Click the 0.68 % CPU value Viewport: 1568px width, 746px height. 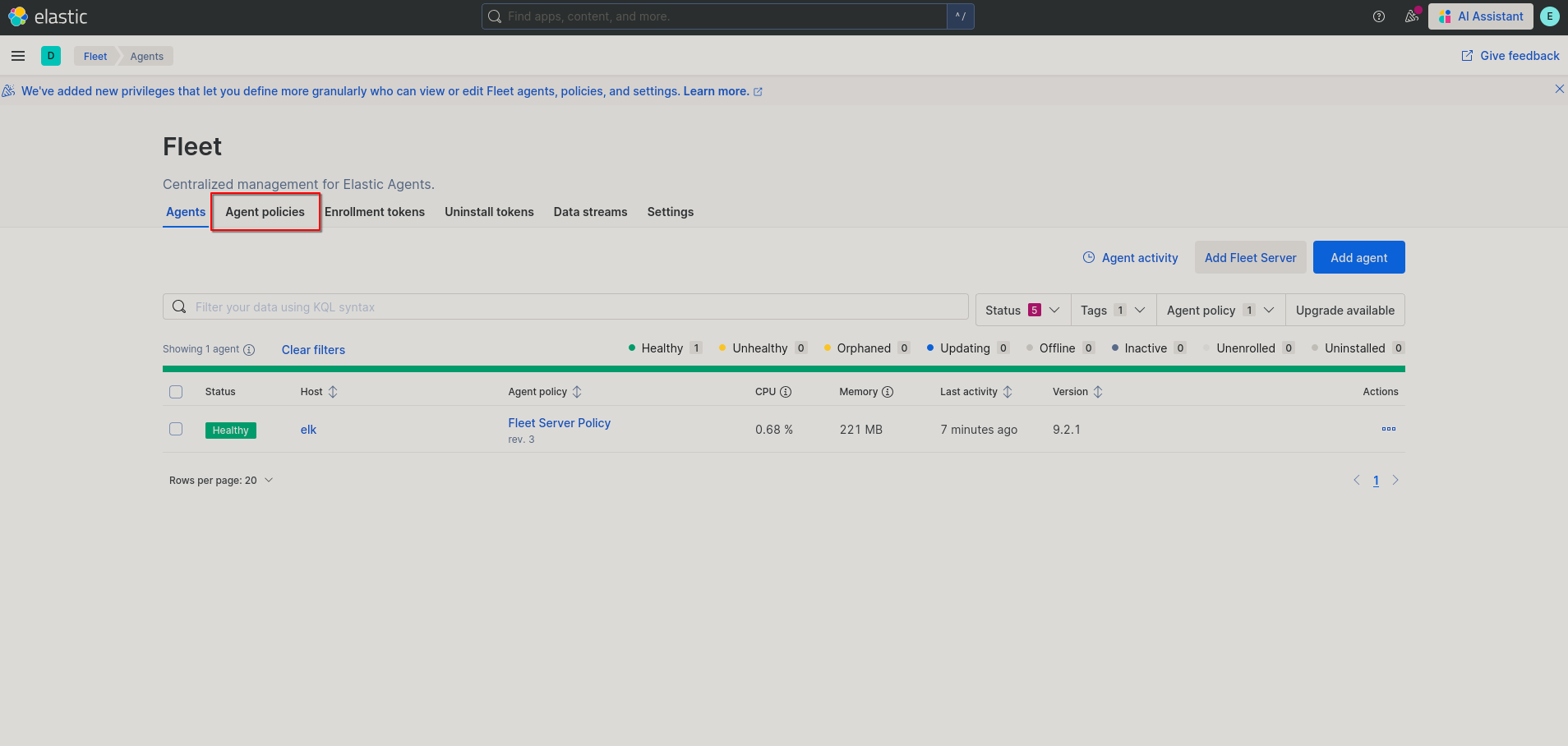tap(774, 430)
